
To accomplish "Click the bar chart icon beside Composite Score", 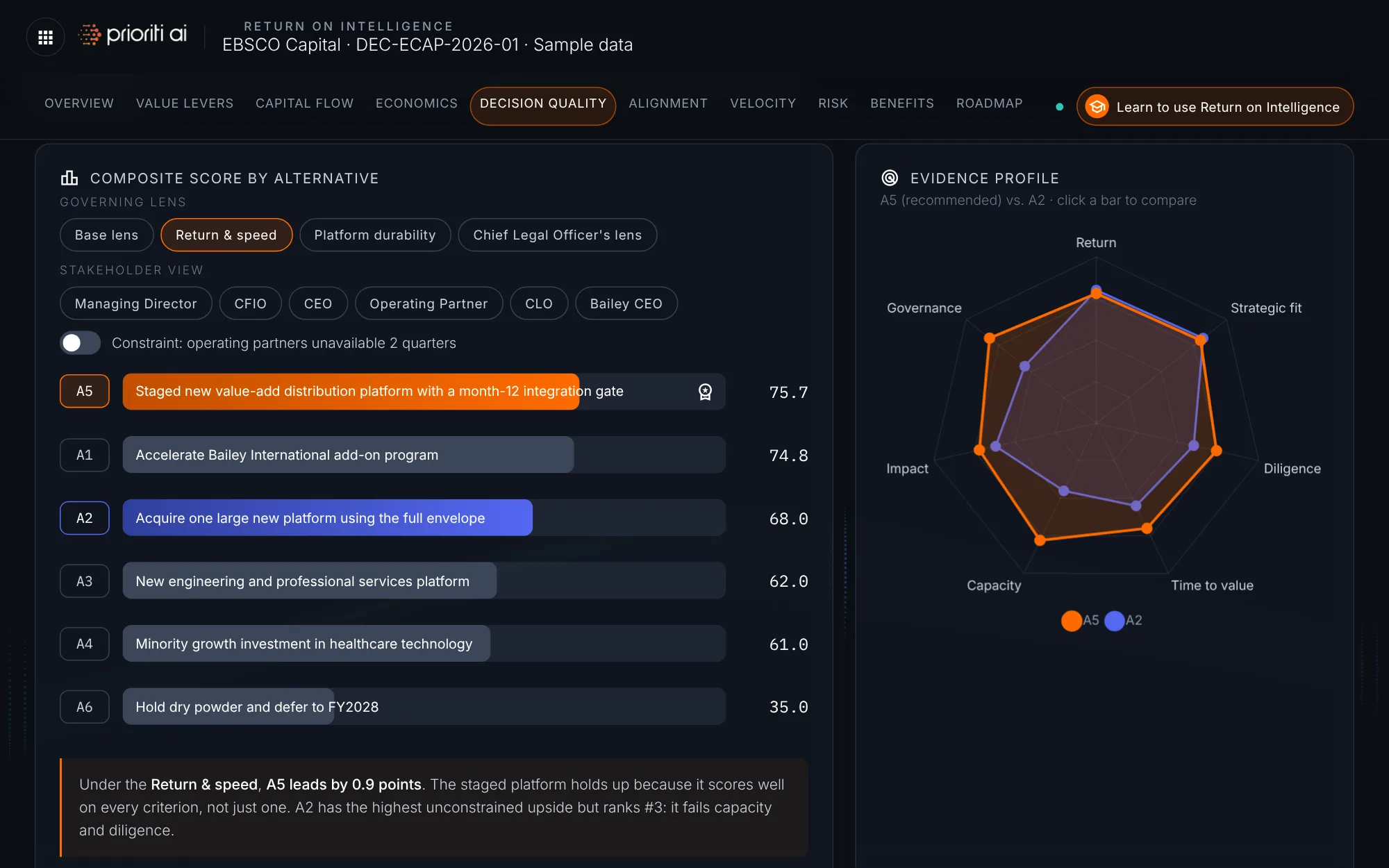I will tap(69, 178).
